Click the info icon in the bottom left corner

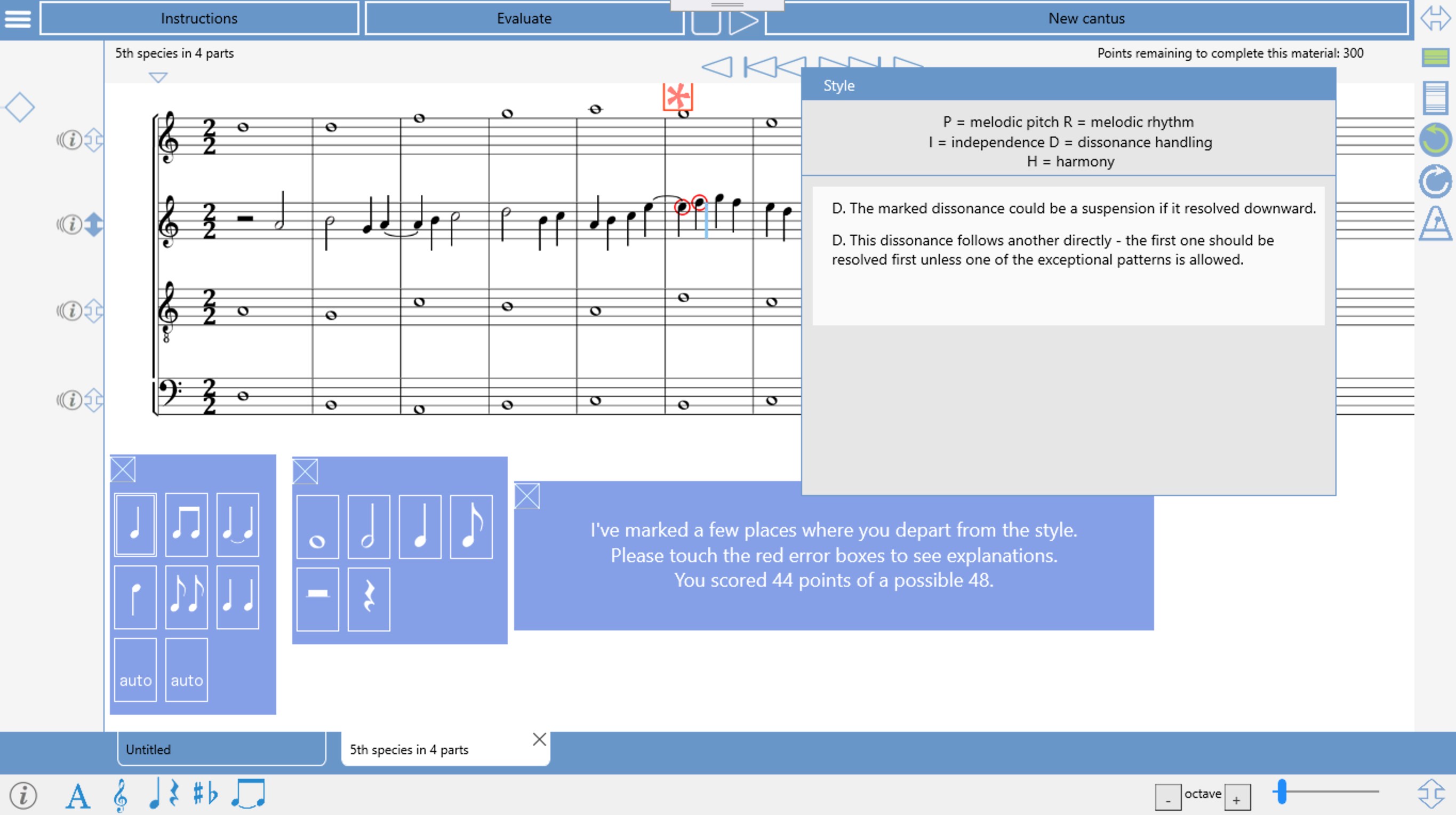tap(22, 795)
